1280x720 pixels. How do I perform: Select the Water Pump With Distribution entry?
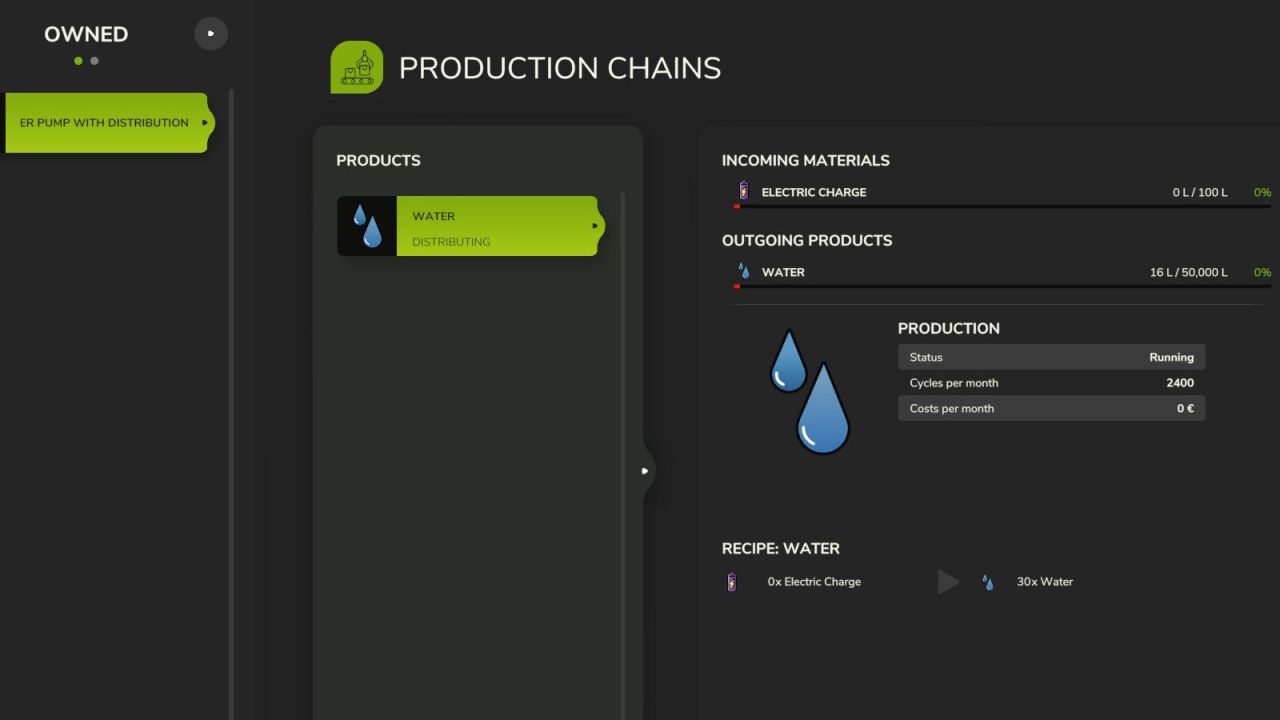[x=104, y=123]
